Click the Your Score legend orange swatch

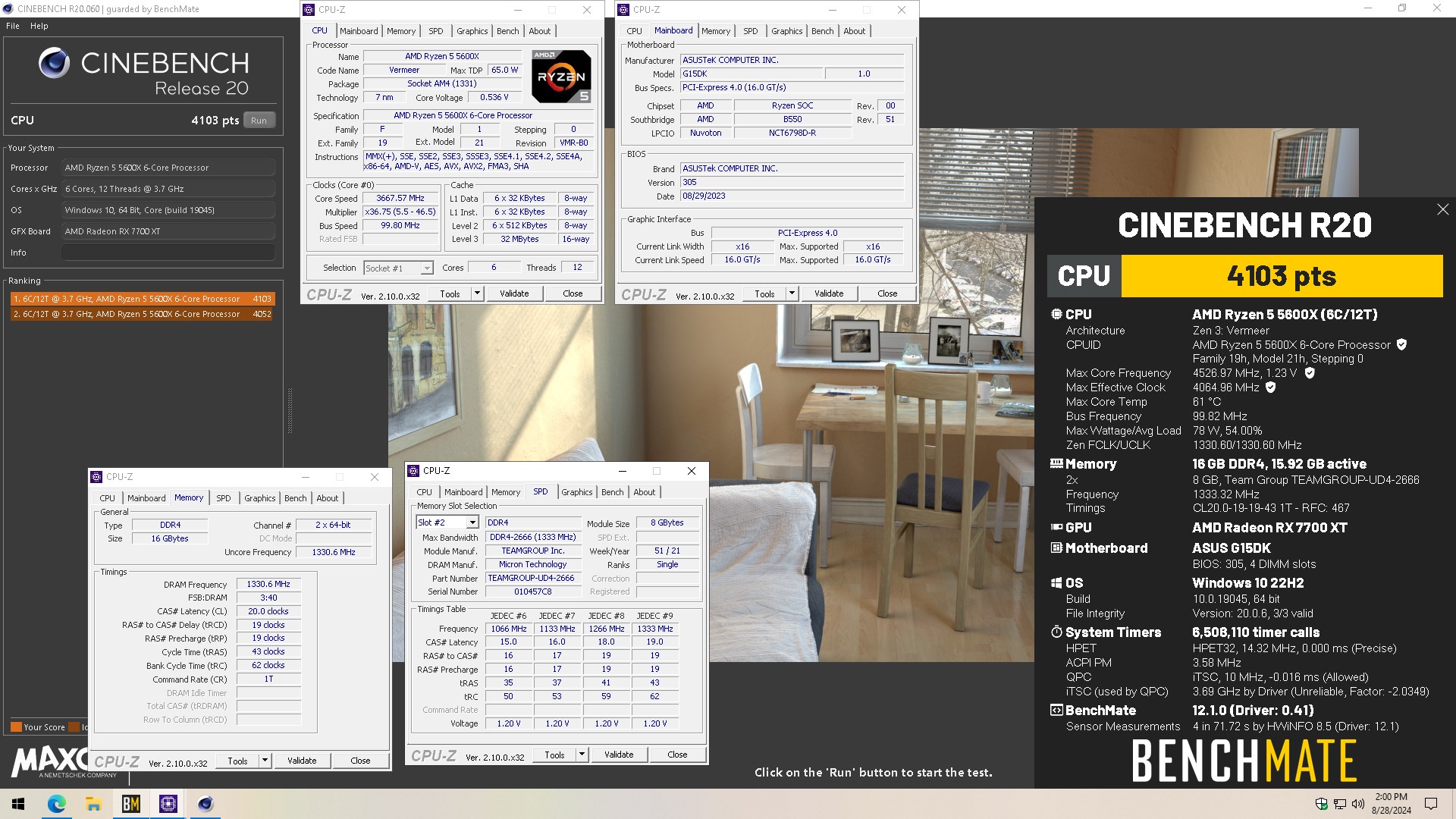coord(16,727)
